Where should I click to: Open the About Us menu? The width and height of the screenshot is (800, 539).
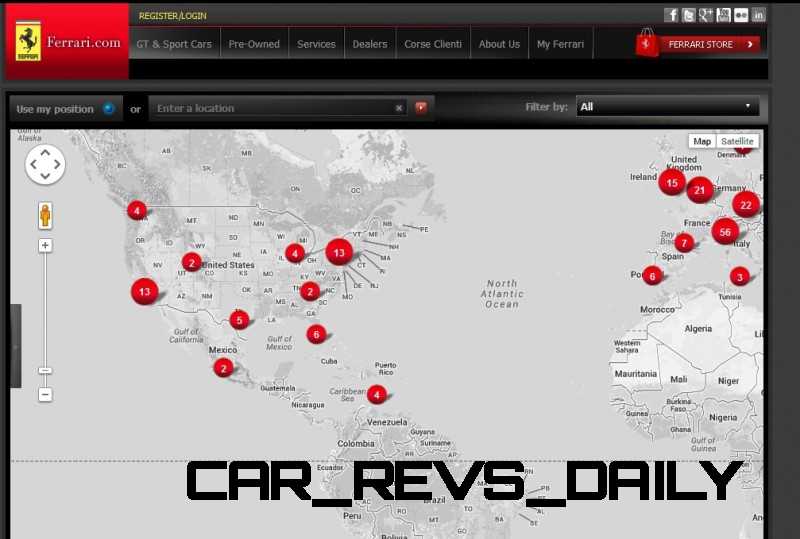pos(499,44)
